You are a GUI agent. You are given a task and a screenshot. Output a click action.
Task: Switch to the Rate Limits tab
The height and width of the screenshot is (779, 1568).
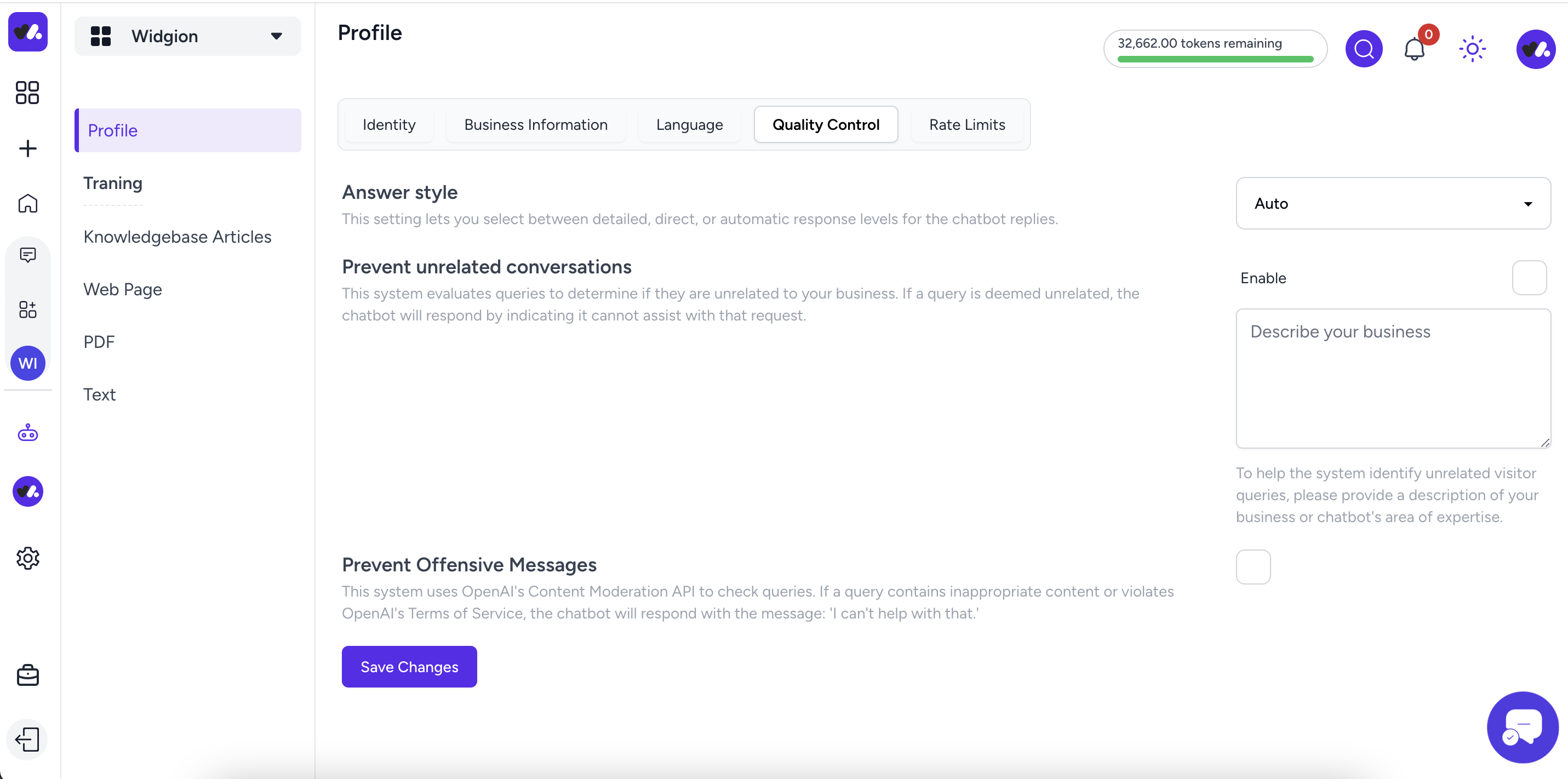point(967,125)
